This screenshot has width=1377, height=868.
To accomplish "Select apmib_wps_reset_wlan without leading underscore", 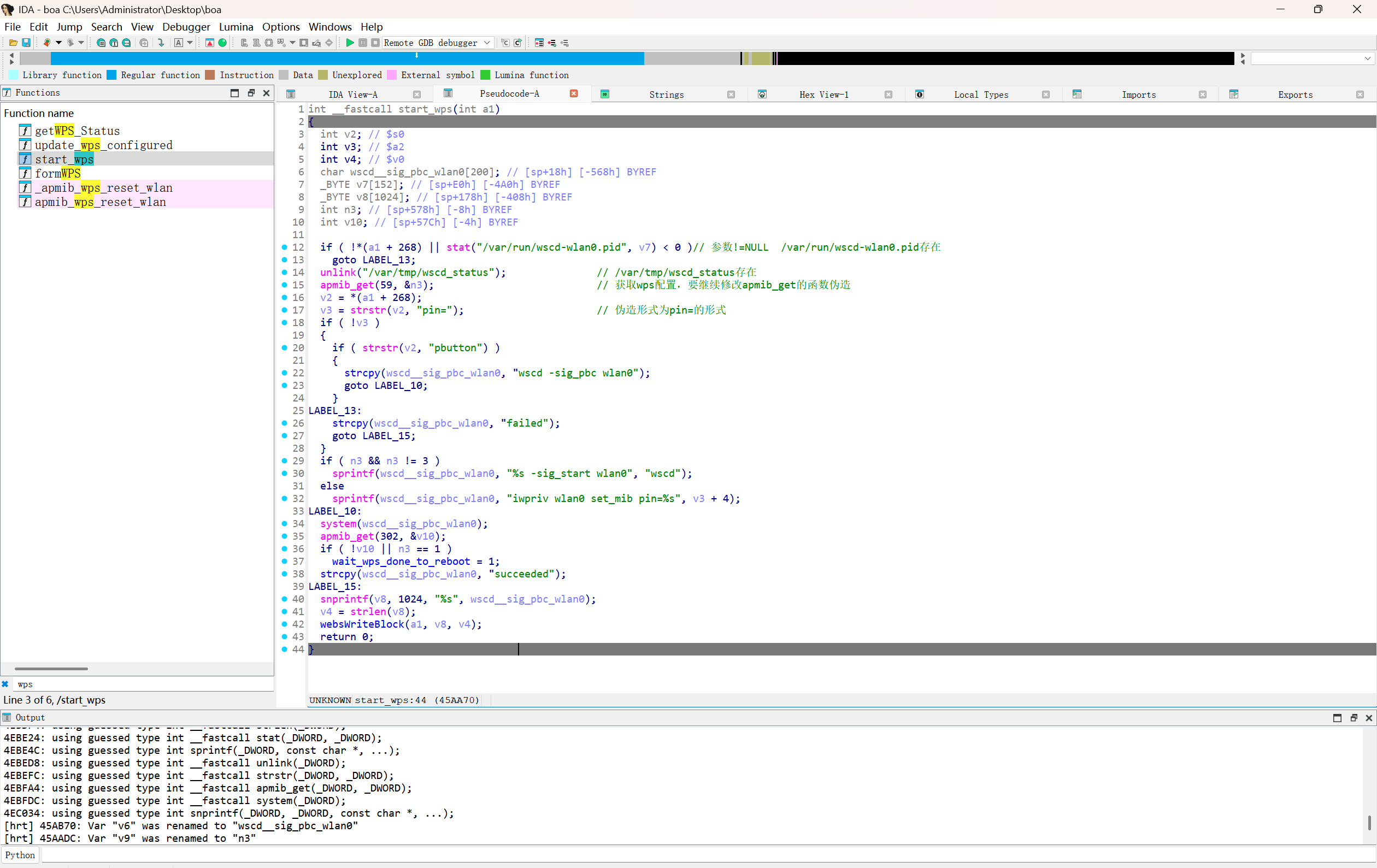I will click(100, 202).
